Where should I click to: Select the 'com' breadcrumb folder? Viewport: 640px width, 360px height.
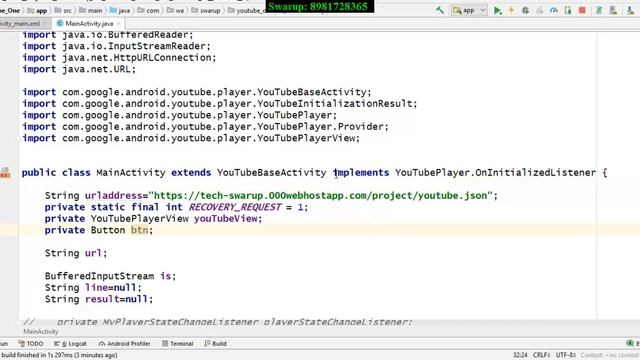(x=149, y=11)
